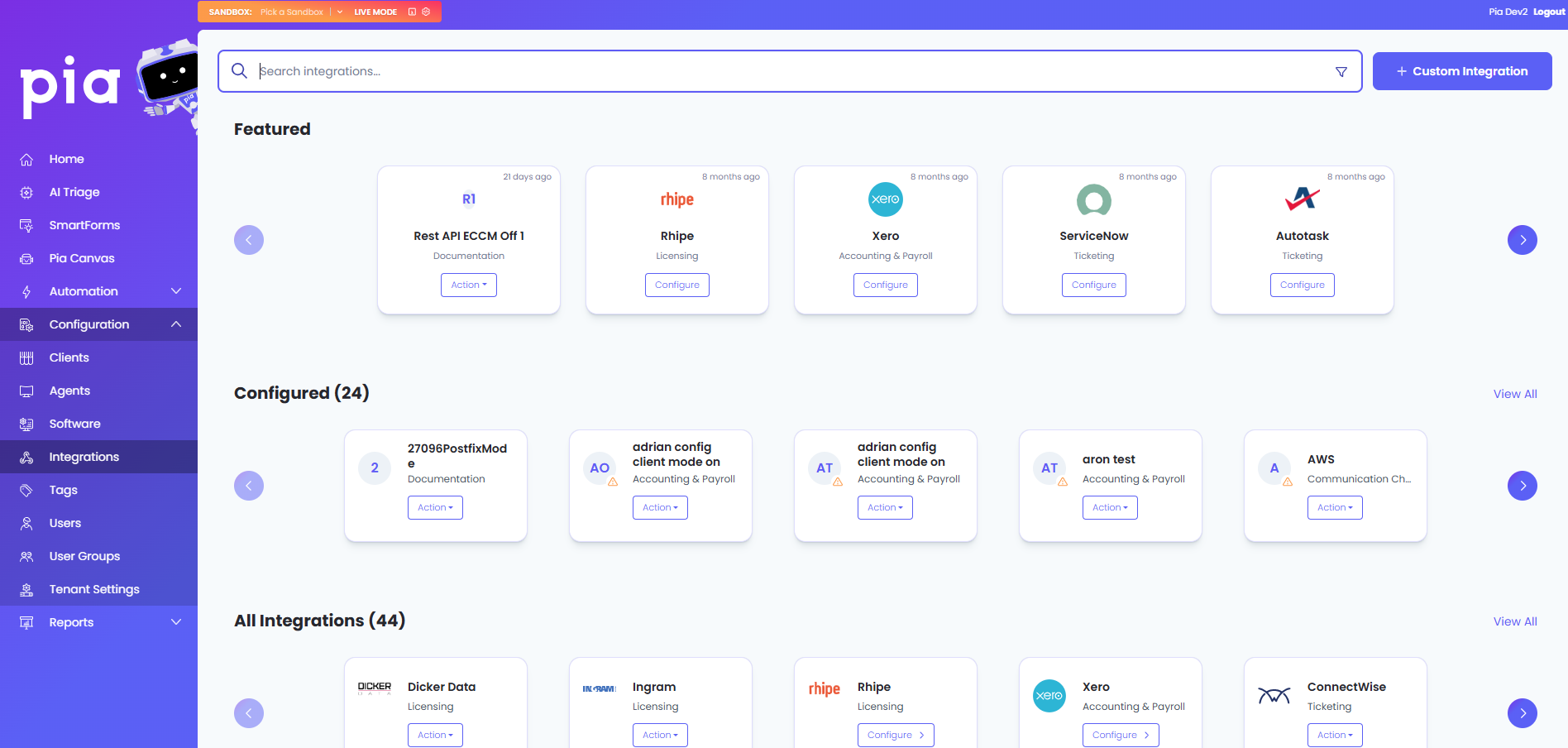1568x748 pixels.
Task: Click the Rhipe logo in Featured
Action: (677, 199)
